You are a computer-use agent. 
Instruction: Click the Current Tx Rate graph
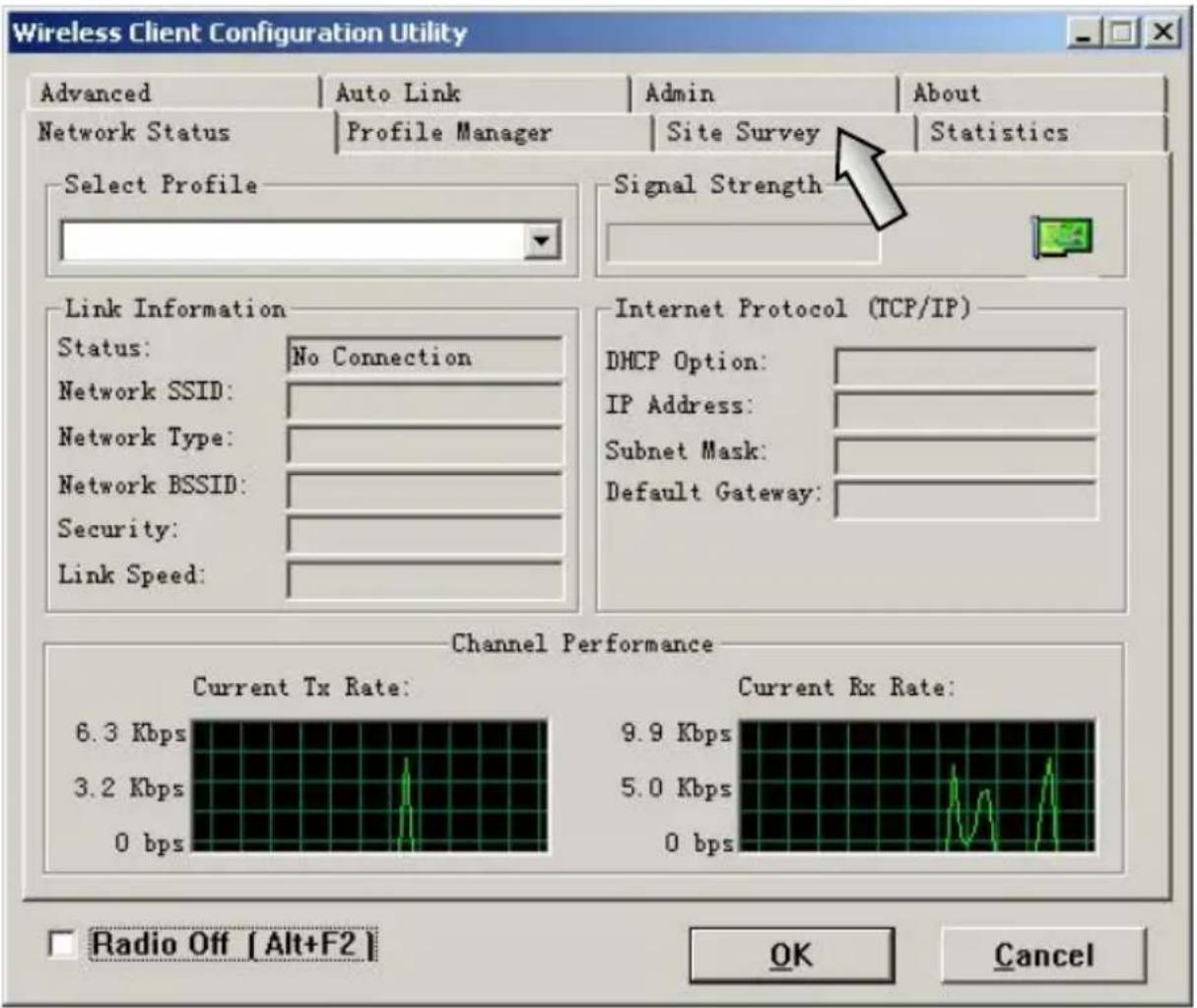pyautogui.click(x=368, y=786)
